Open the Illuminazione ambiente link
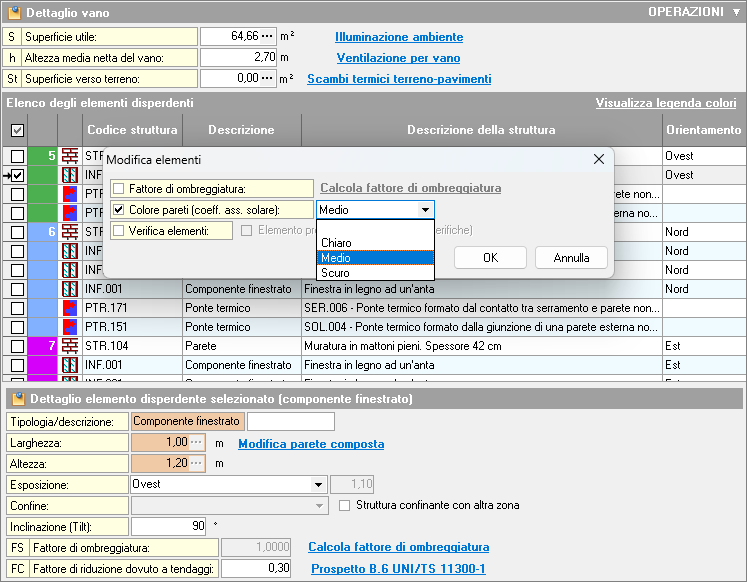Image resolution: width=747 pixels, height=582 pixels. 399,37
